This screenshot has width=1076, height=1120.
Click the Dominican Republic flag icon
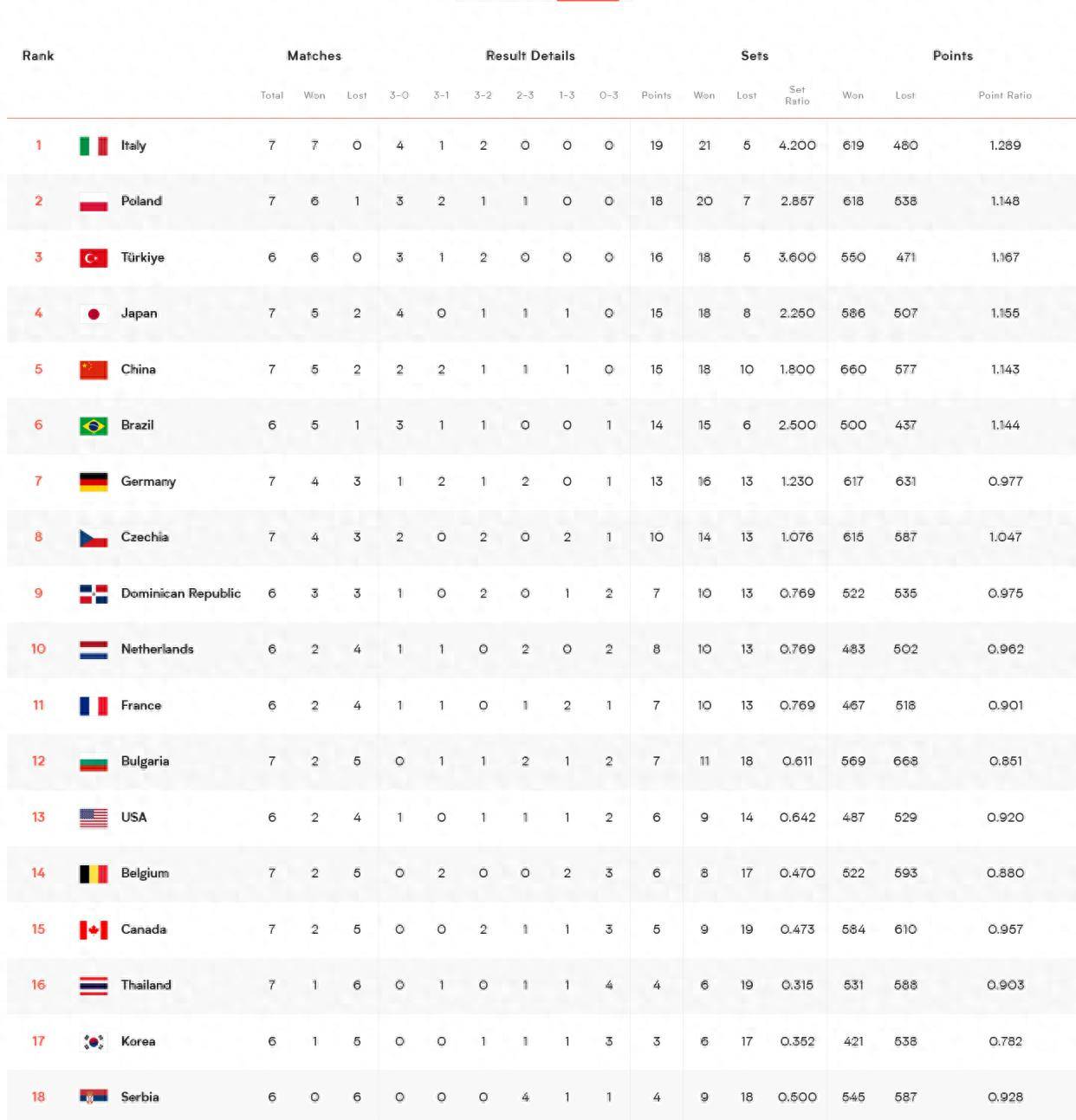coord(94,593)
